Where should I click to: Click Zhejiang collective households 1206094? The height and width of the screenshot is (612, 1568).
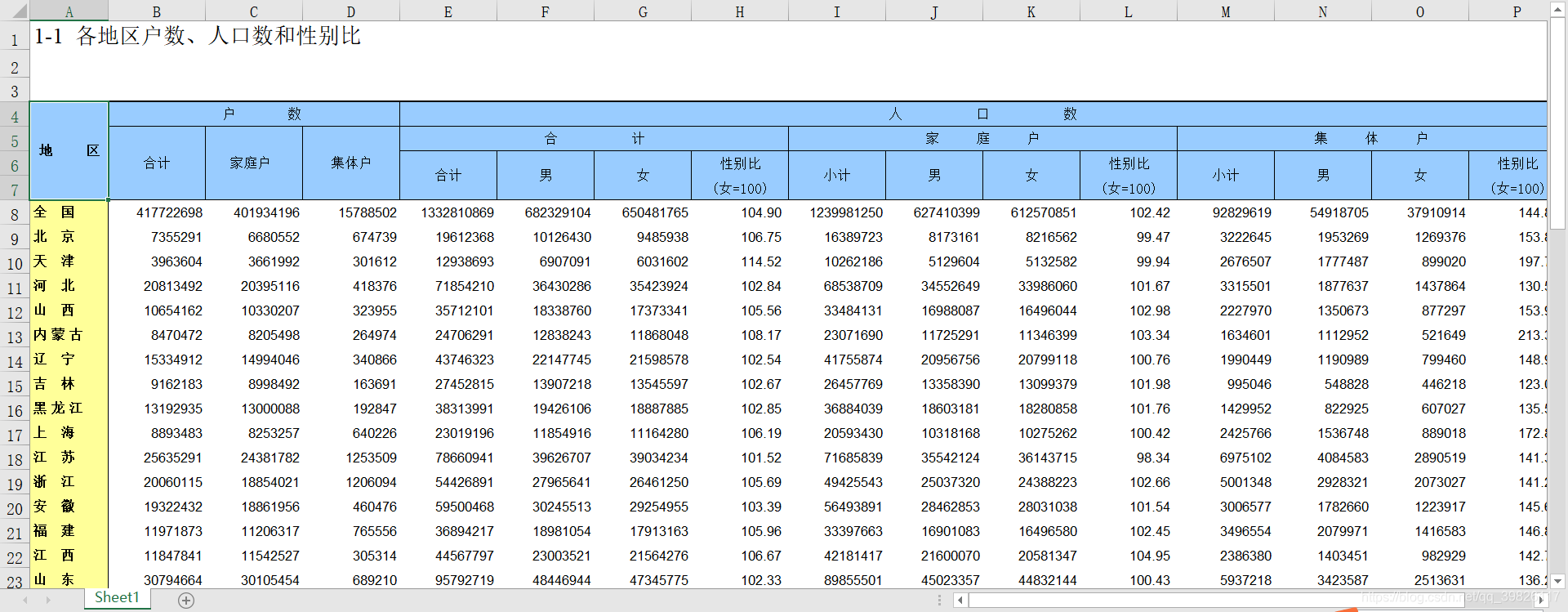pos(351,482)
